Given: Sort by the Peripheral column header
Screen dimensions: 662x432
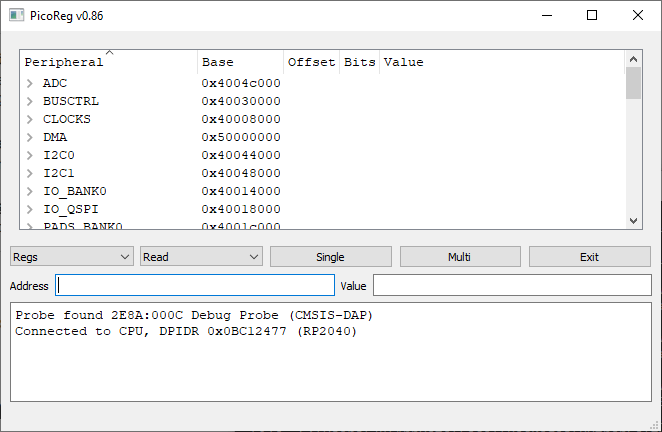Looking at the screenshot, I should coord(108,62).
